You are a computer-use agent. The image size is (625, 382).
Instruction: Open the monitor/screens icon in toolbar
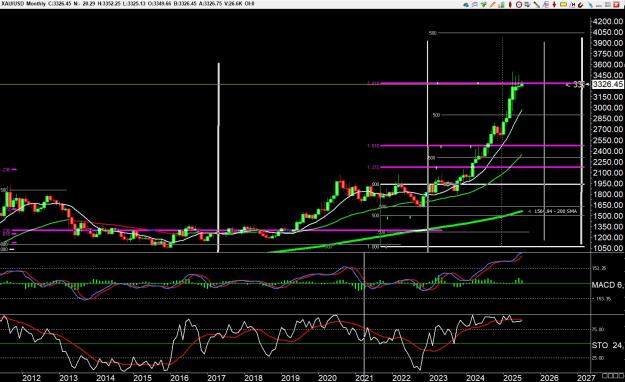coord(528,5)
